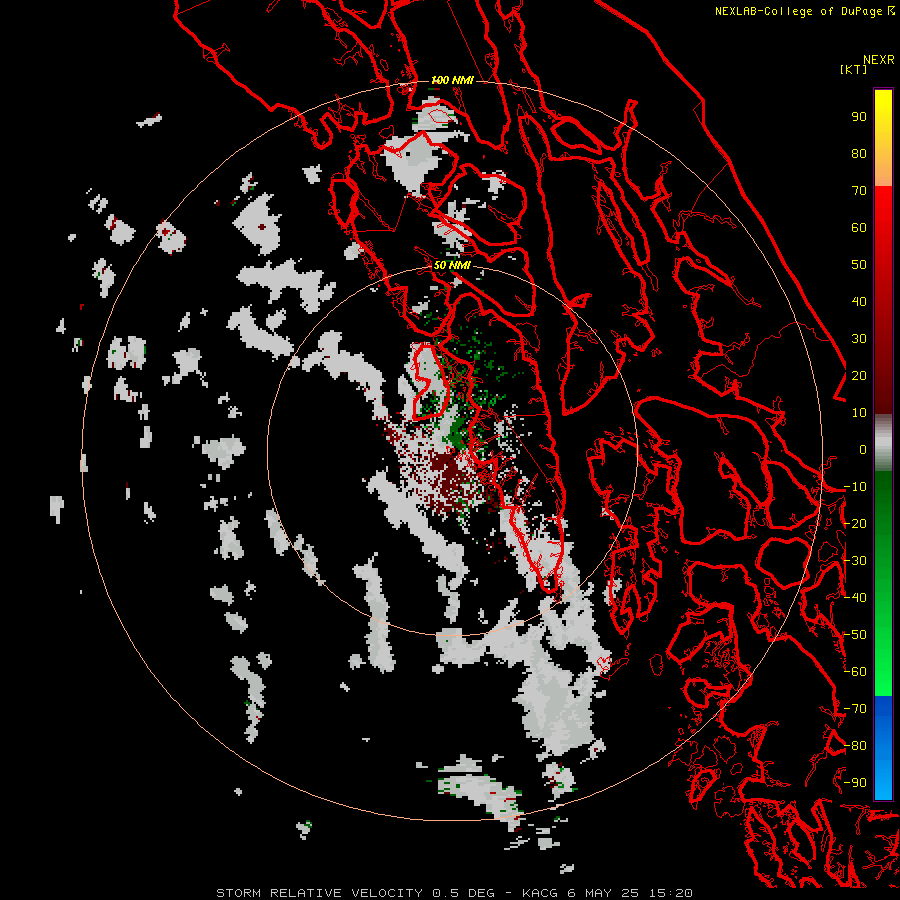This screenshot has height=900, width=900.
Task: Click the 70 value on color scale
Action: [859, 191]
